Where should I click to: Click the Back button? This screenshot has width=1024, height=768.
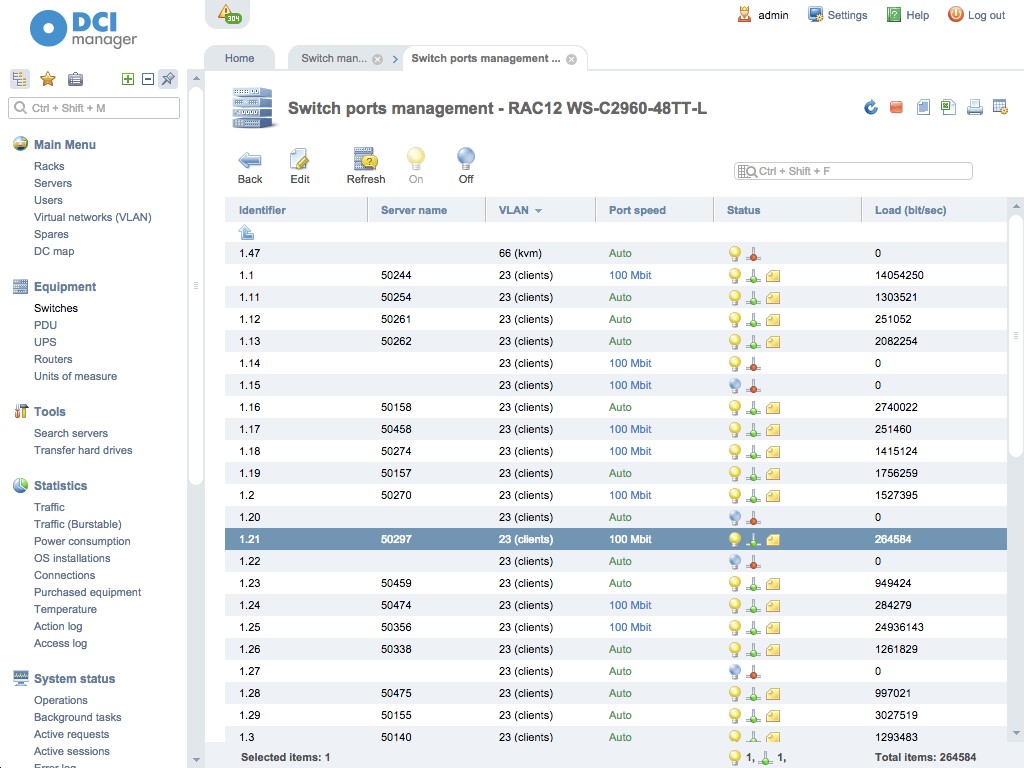click(x=249, y=162)
